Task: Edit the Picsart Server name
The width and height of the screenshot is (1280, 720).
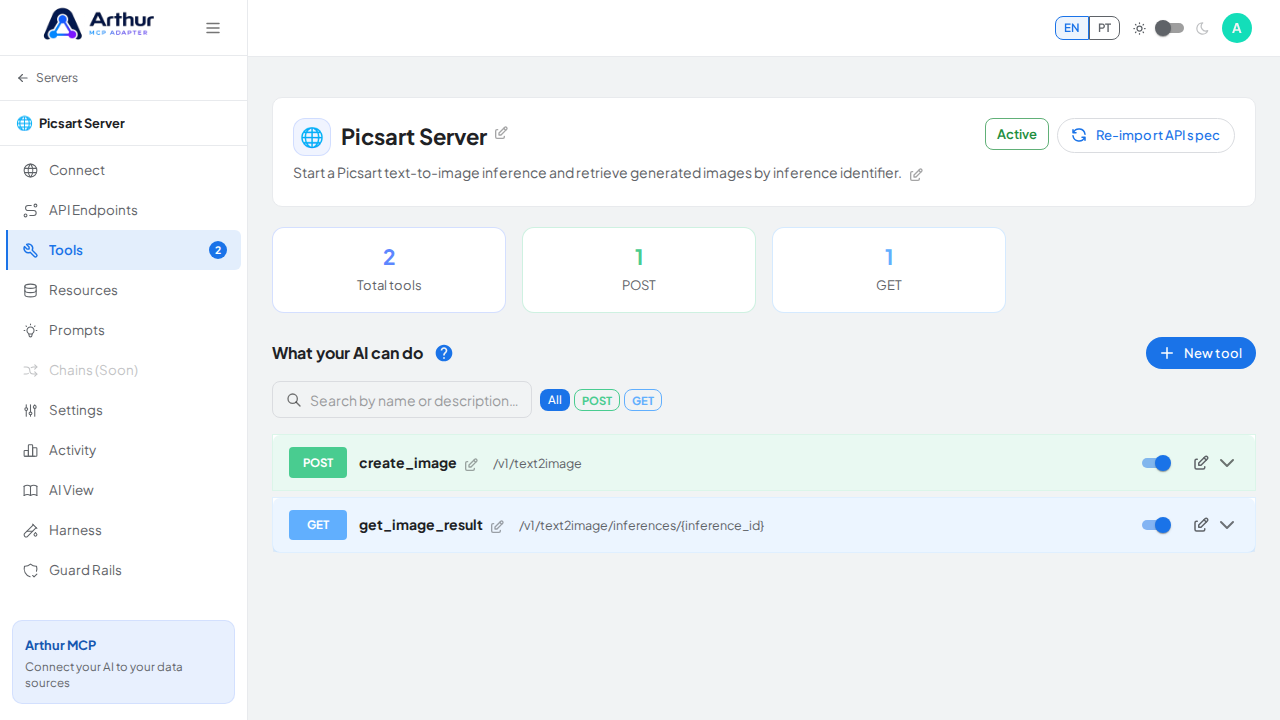Action: 501,133
